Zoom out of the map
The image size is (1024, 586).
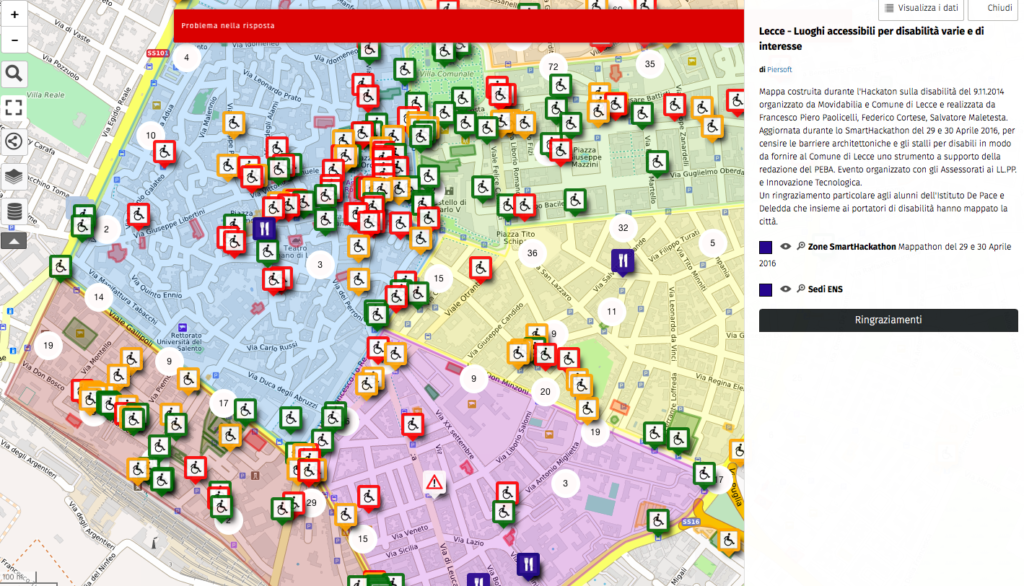point(14,41)
